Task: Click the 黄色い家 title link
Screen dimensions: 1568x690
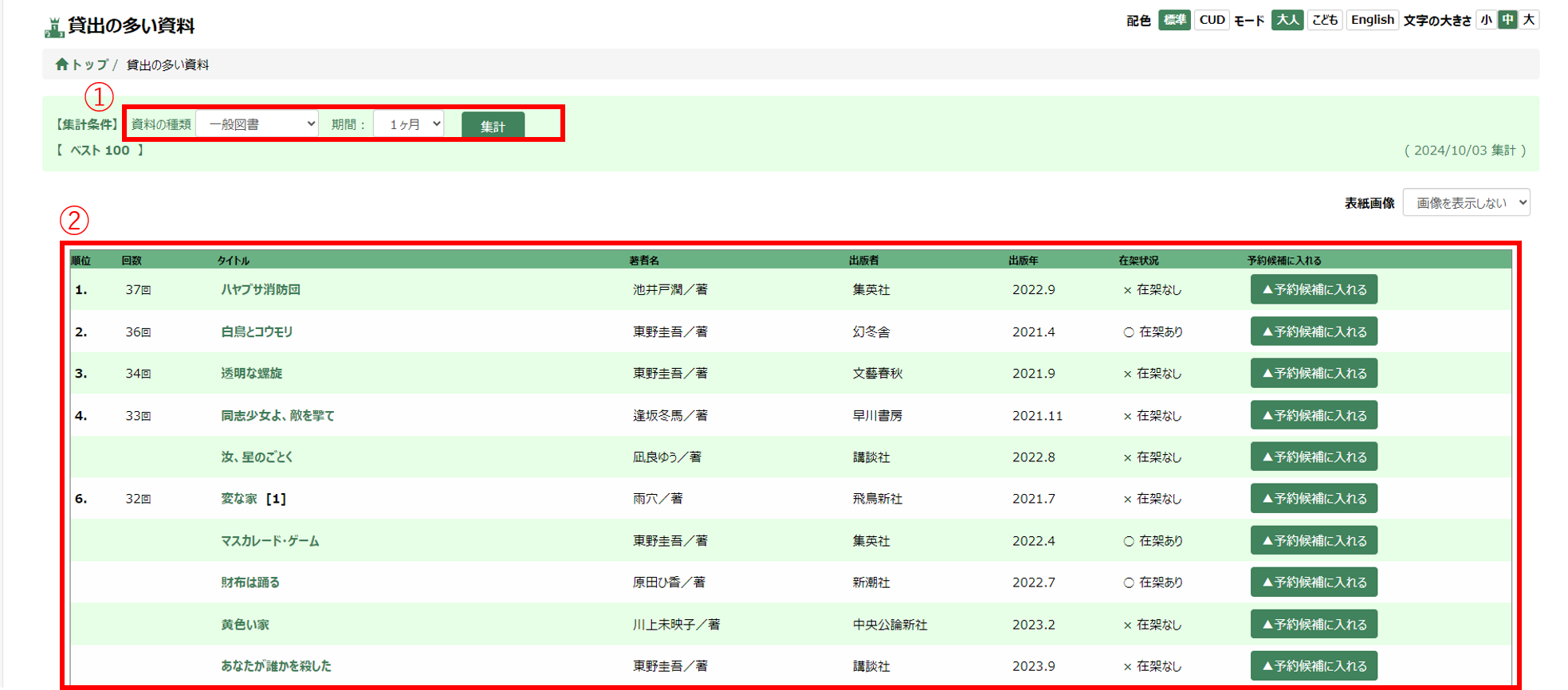Action: click(245, 625)
